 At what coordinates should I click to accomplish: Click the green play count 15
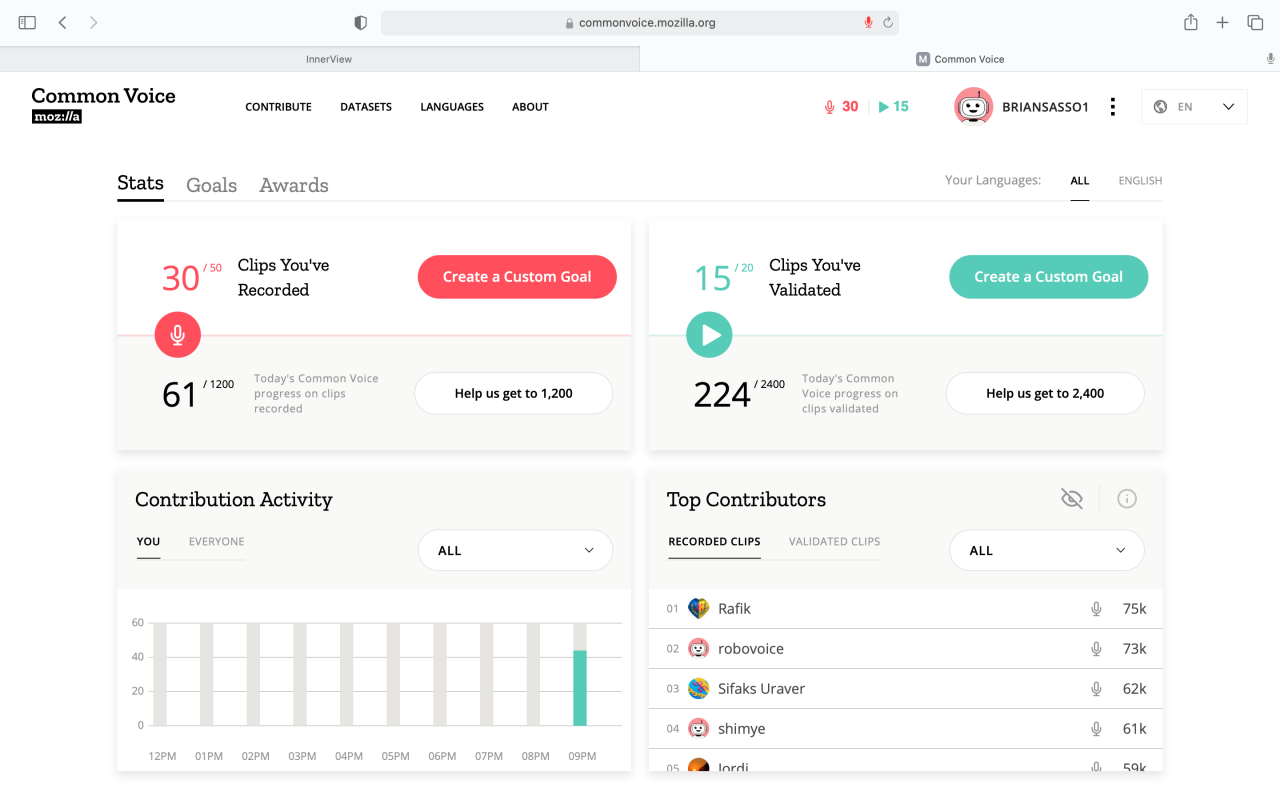(894, 107)
